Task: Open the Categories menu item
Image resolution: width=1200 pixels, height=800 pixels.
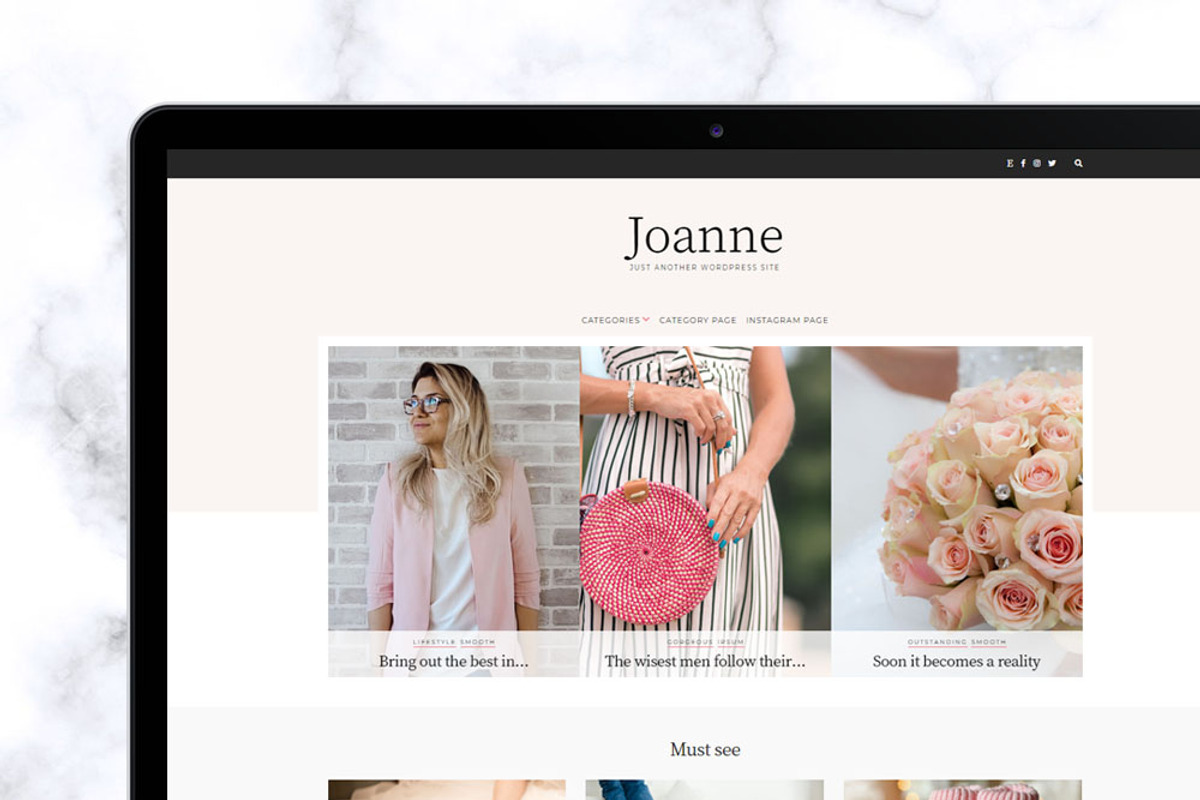Action: tap(611, 320)
